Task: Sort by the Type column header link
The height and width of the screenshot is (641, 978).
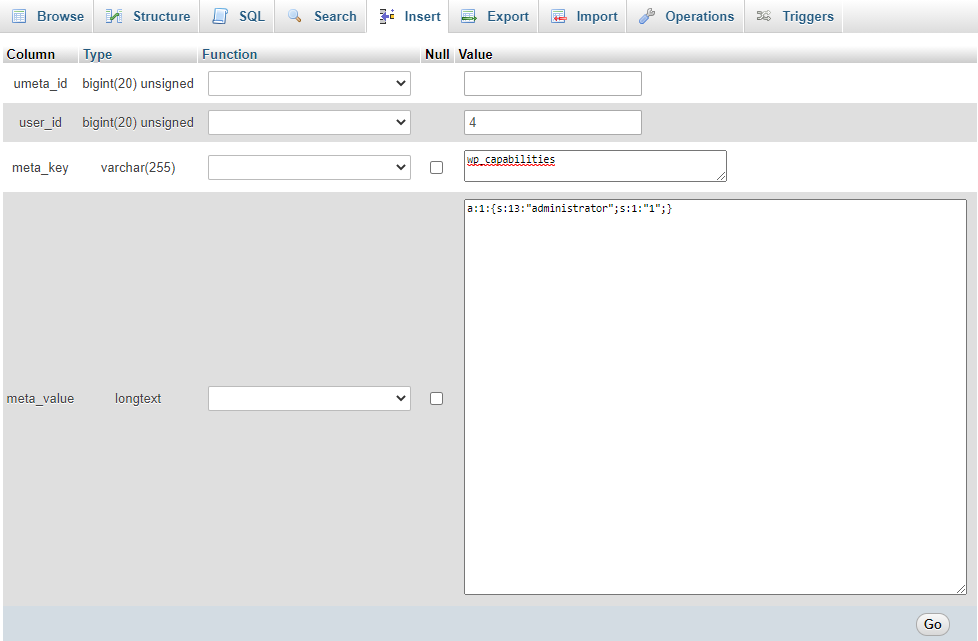Action: [x=97, y=54]
